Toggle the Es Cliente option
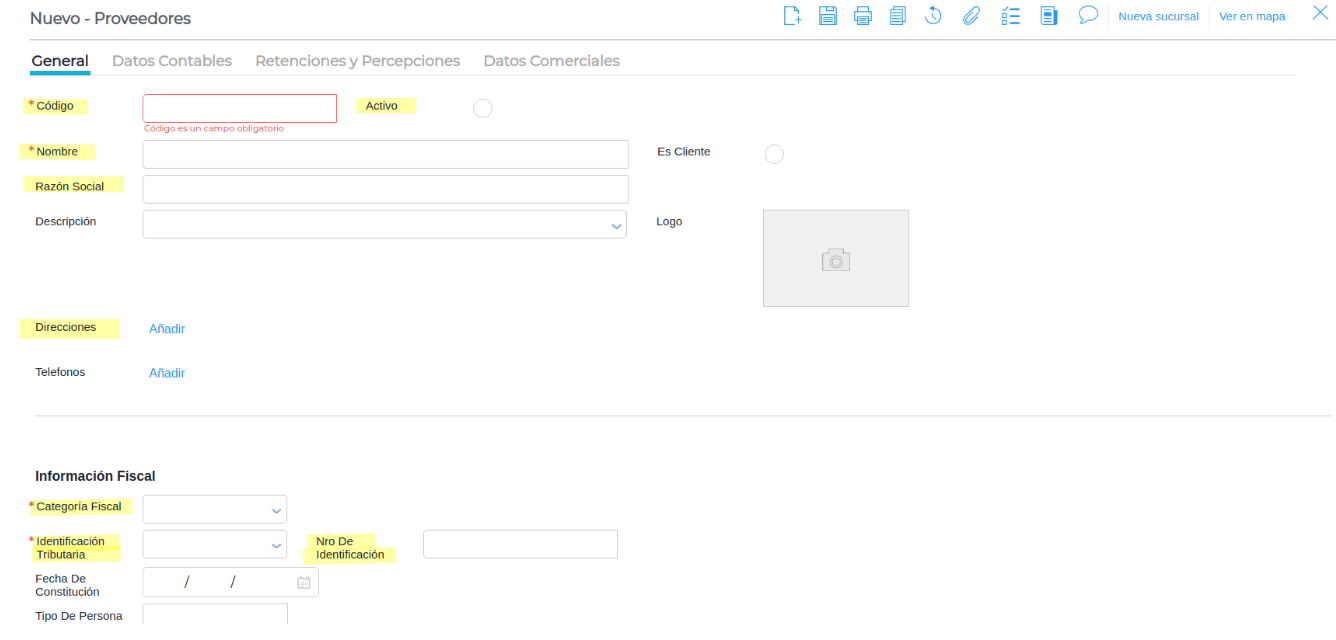1336x640 pixels. [x=773, y=154]
